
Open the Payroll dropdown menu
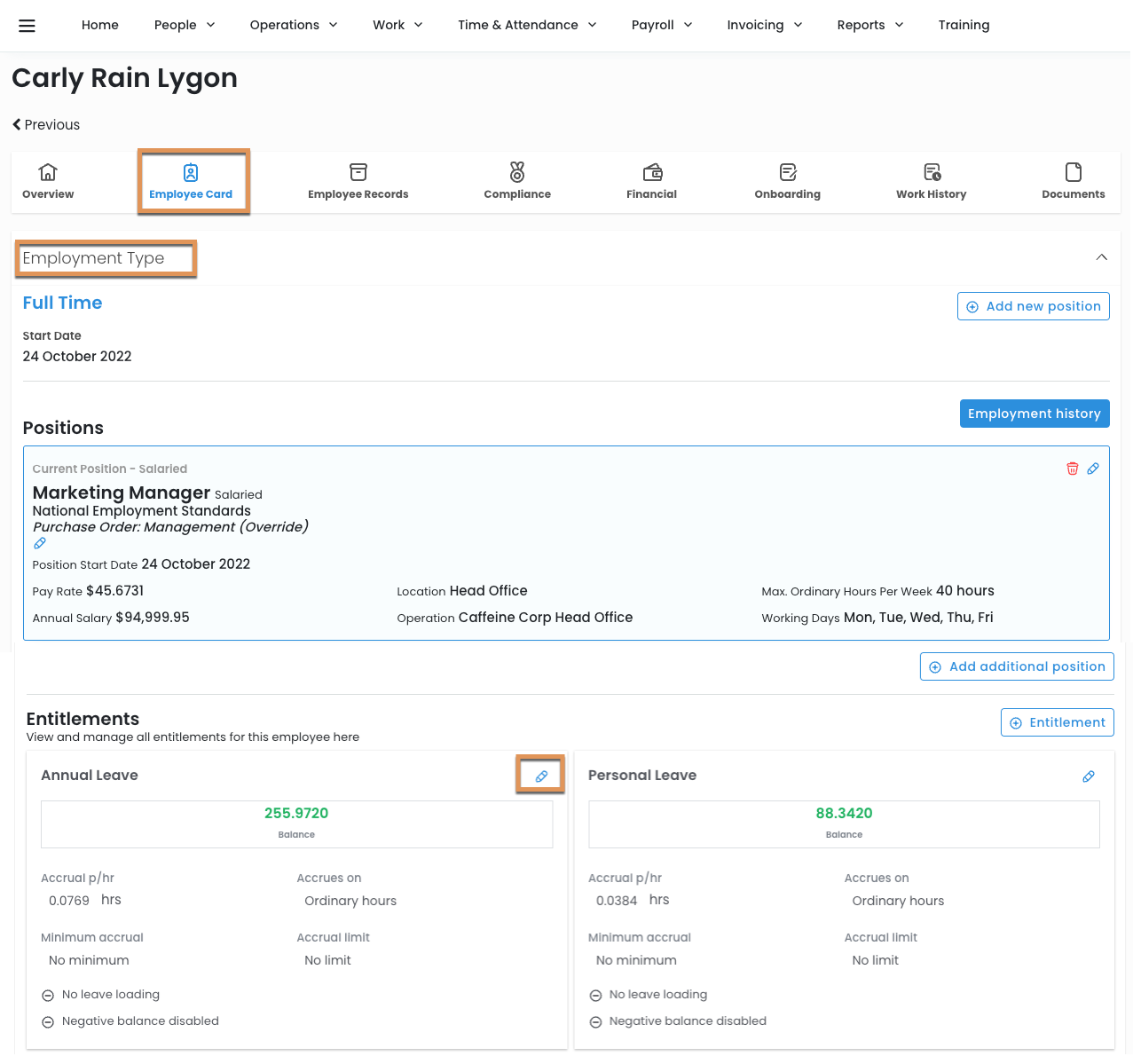pyautogui.click(x=661, y=25)
